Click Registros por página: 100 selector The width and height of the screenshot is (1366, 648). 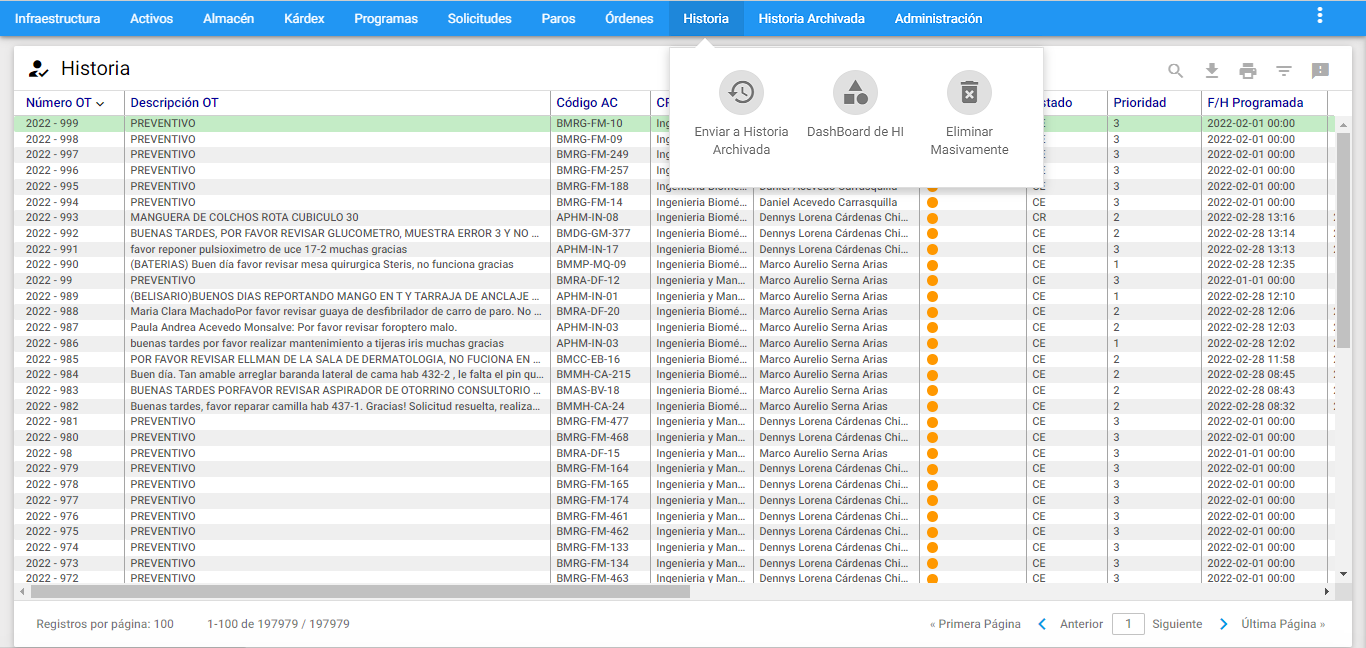click(x=105, y=624)
